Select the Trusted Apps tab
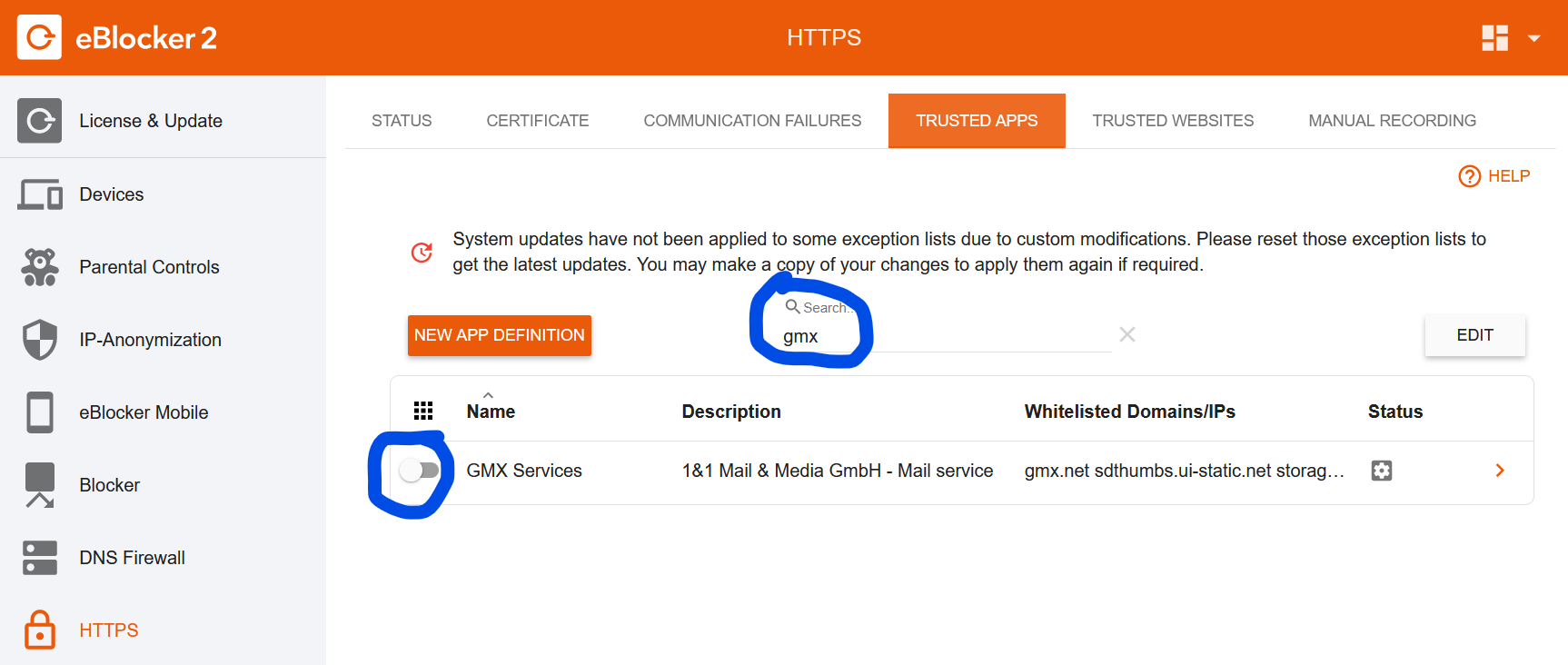This screenshot has width=1568, height=665. click(977, 121)
